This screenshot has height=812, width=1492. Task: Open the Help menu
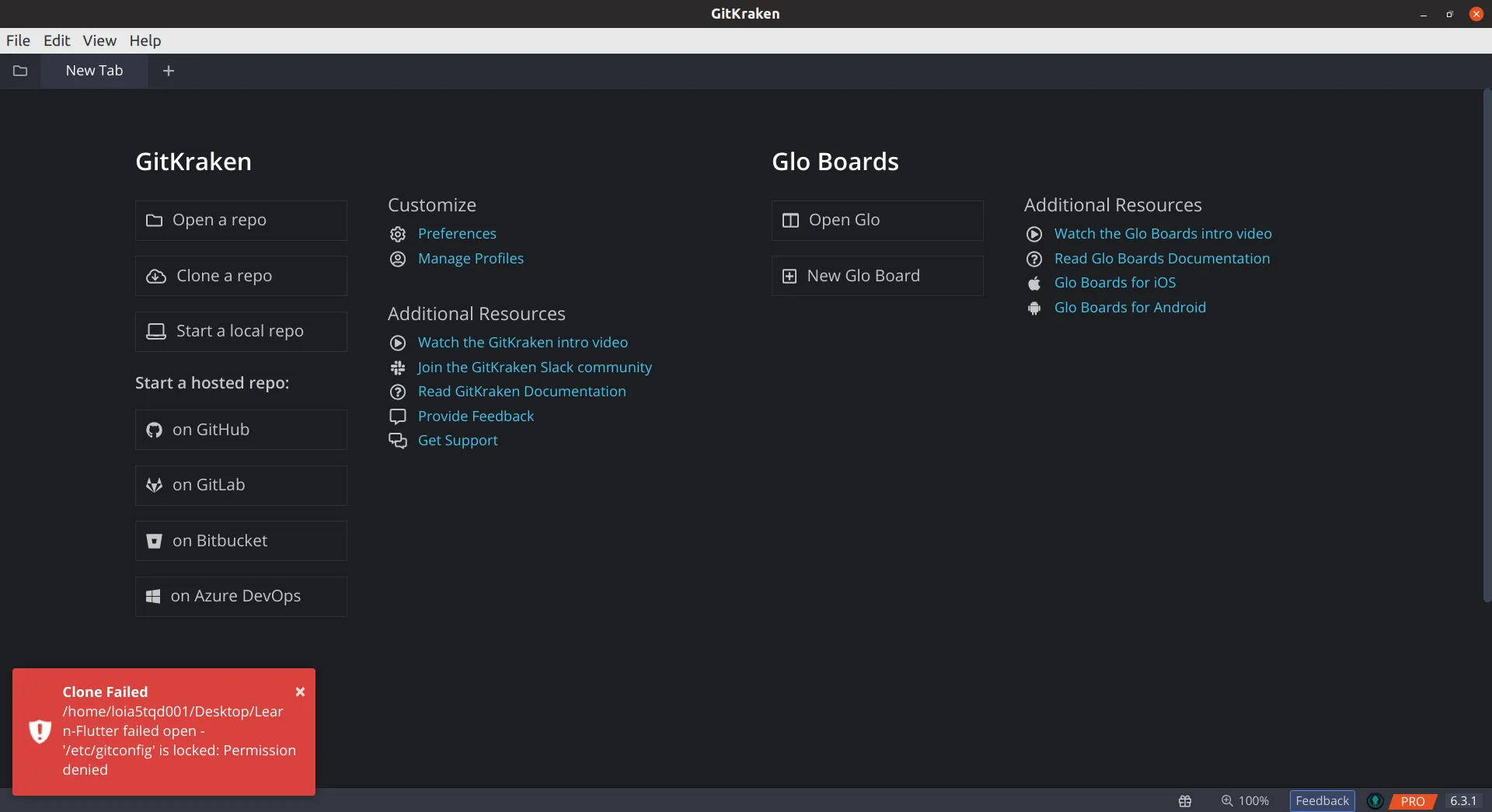pos(145,40)
